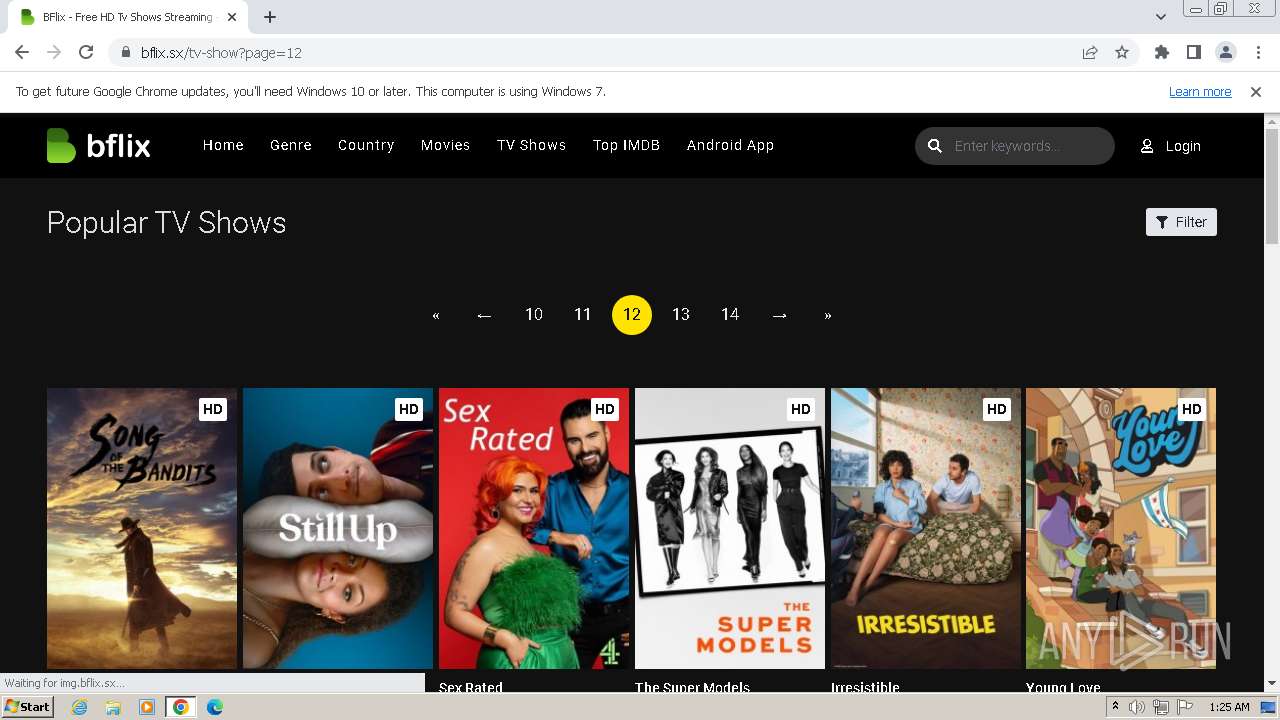
Task: Click the address bar URL
Action: point(221,53)
